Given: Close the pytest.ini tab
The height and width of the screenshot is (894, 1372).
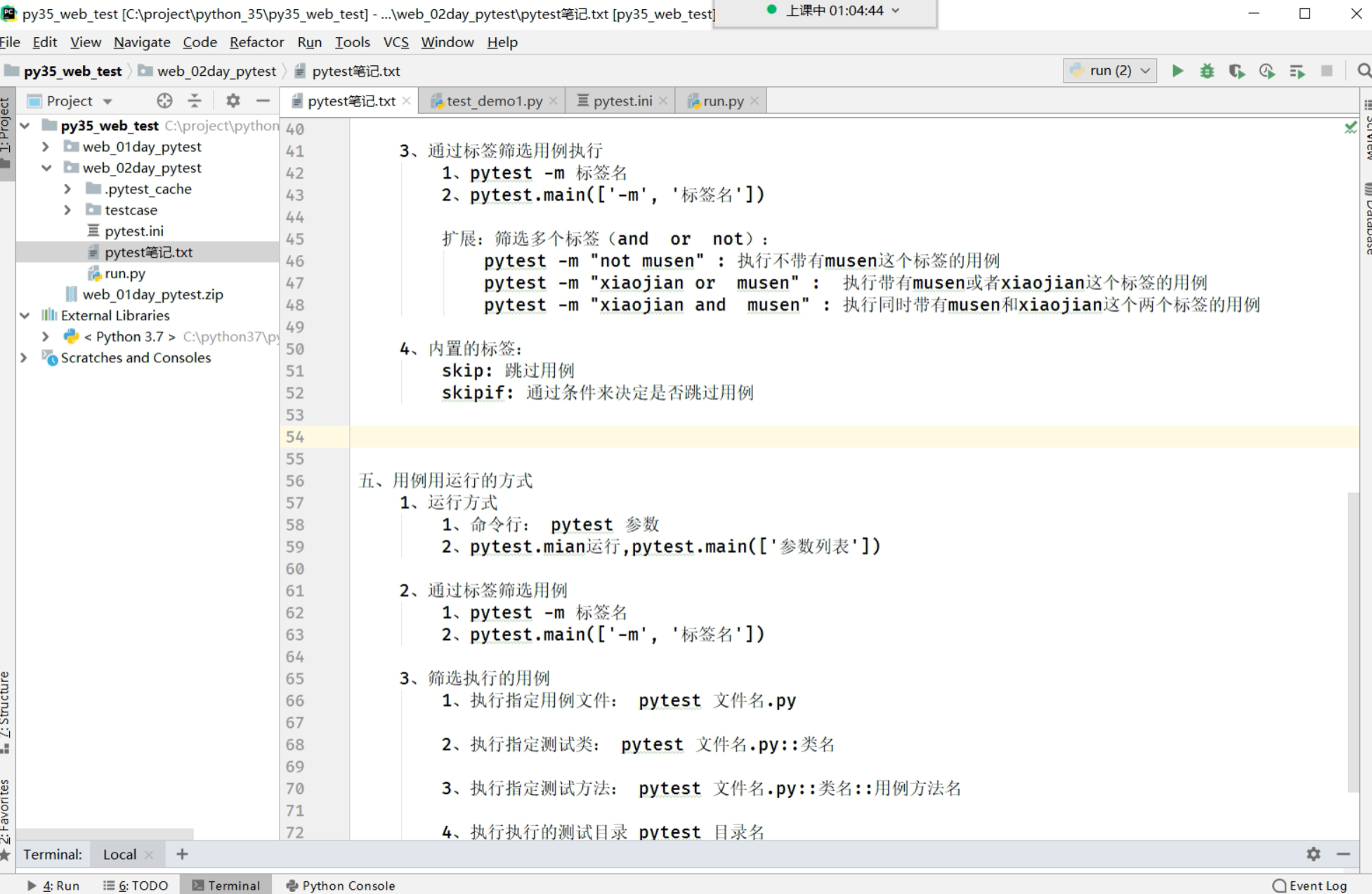Looking at the screenshot, I should coord(662,101).
